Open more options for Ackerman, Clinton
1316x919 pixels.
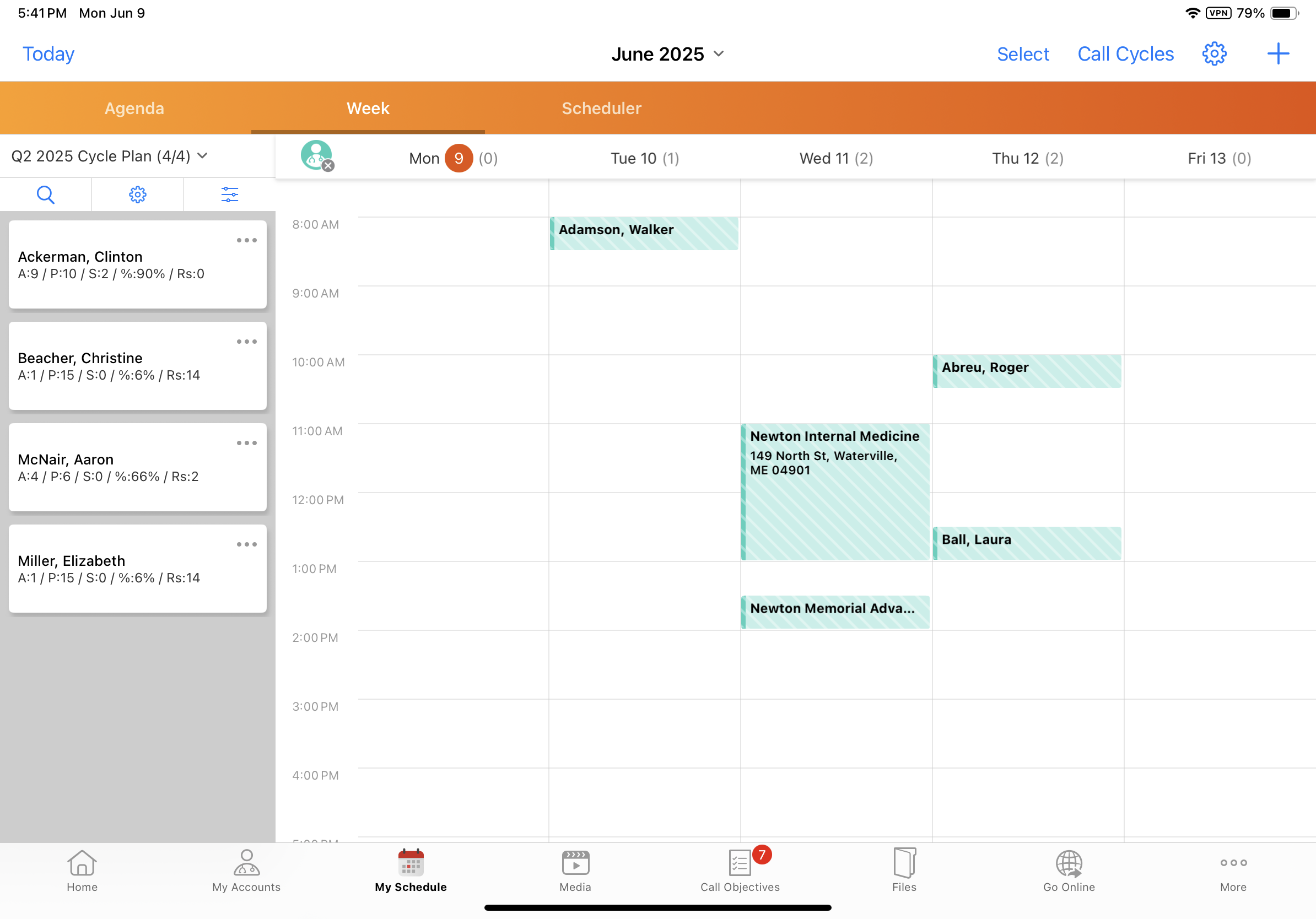[246, 240]
